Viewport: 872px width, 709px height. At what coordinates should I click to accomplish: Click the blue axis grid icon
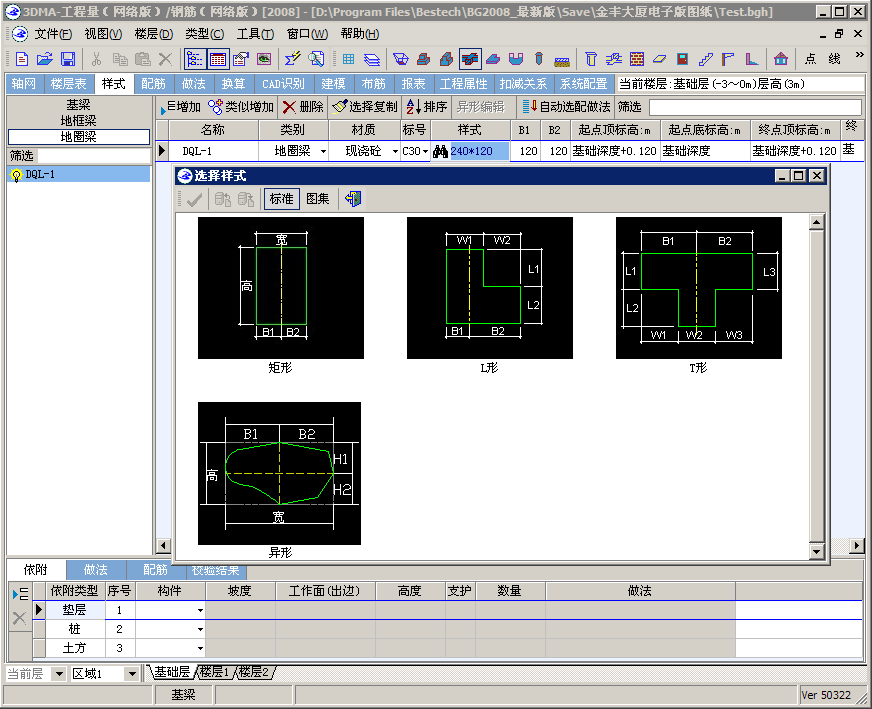349,59
